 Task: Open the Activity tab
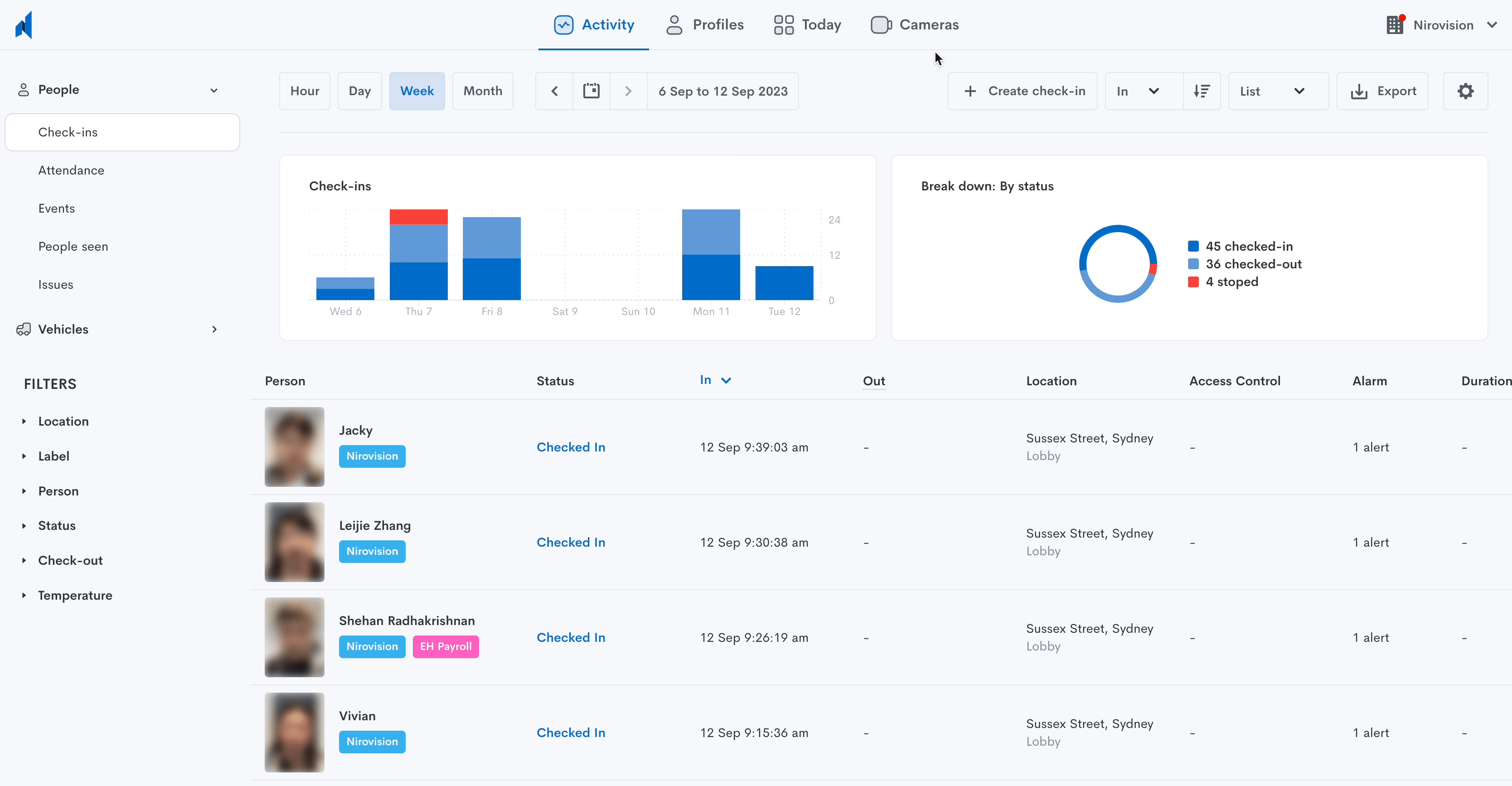[593, 24]
